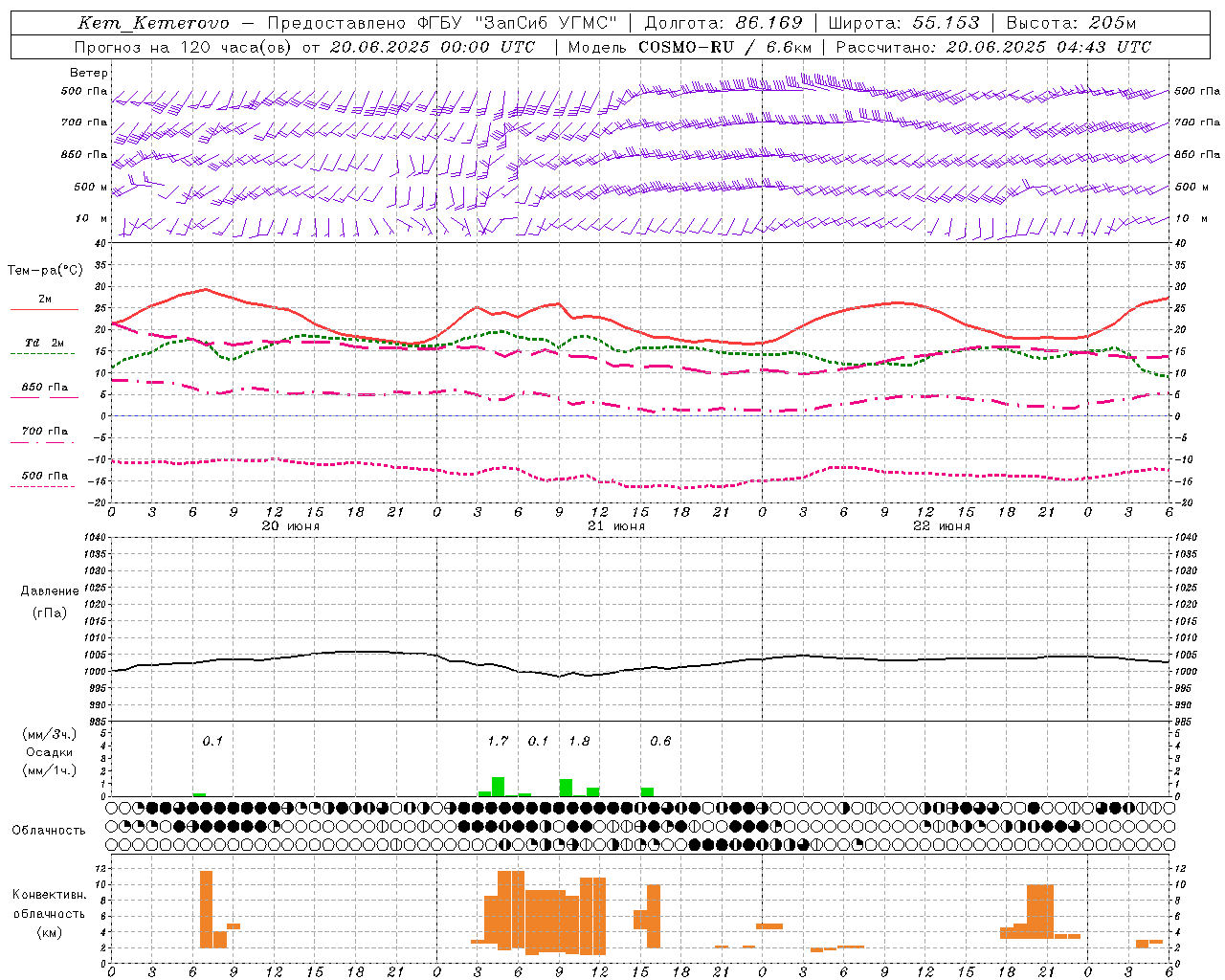This screenshot has height=980, width=1225.
Task: Select the latitude value 'Широта: 55.153'
Action: (904, 23)
